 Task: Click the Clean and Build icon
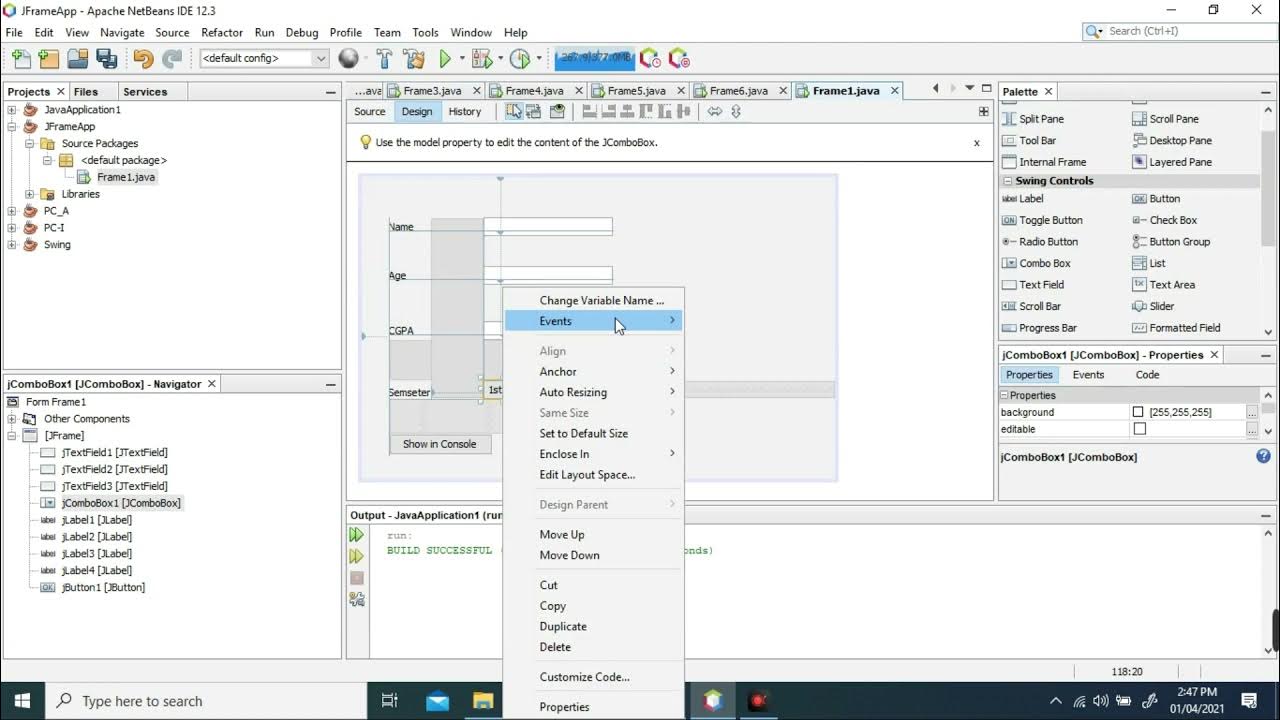[413, 58]
